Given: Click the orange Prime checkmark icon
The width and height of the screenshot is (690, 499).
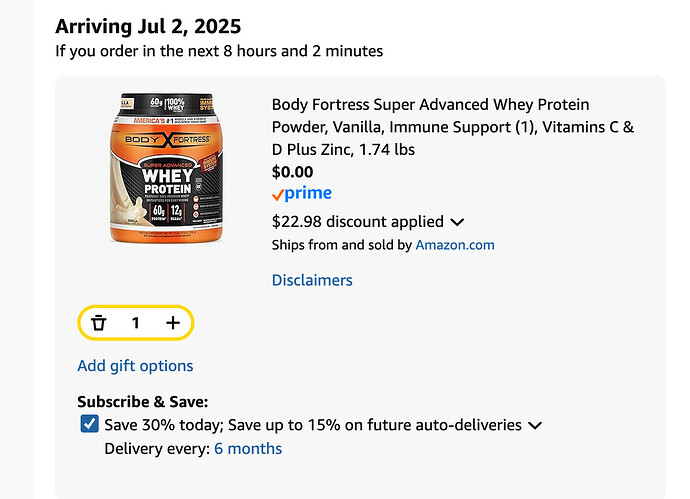Looking at the screenshot, I should tap(277, 194).
